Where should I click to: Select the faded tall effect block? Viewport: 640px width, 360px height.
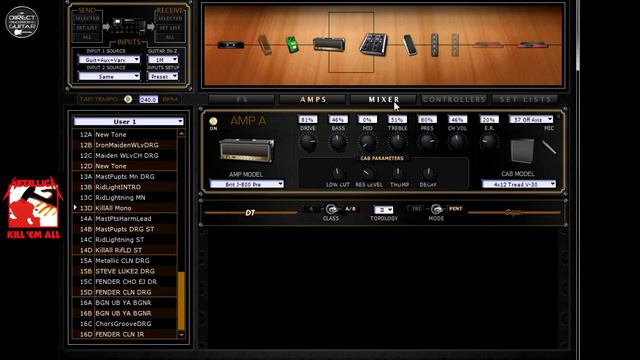pyautogui.click(x=455, y=45)
